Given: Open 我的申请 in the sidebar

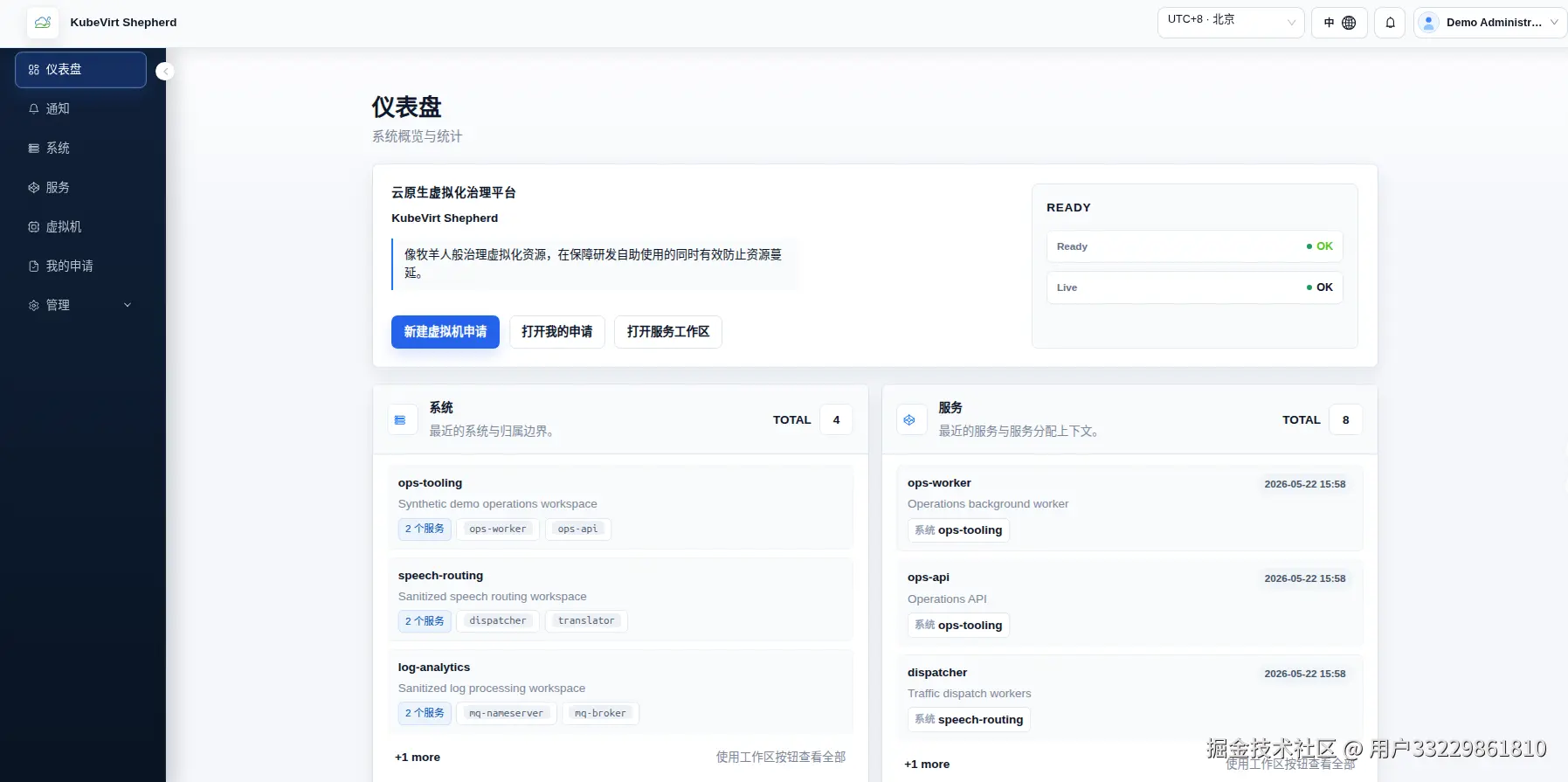Looking at the screenshot, I should tap(80, 266).
